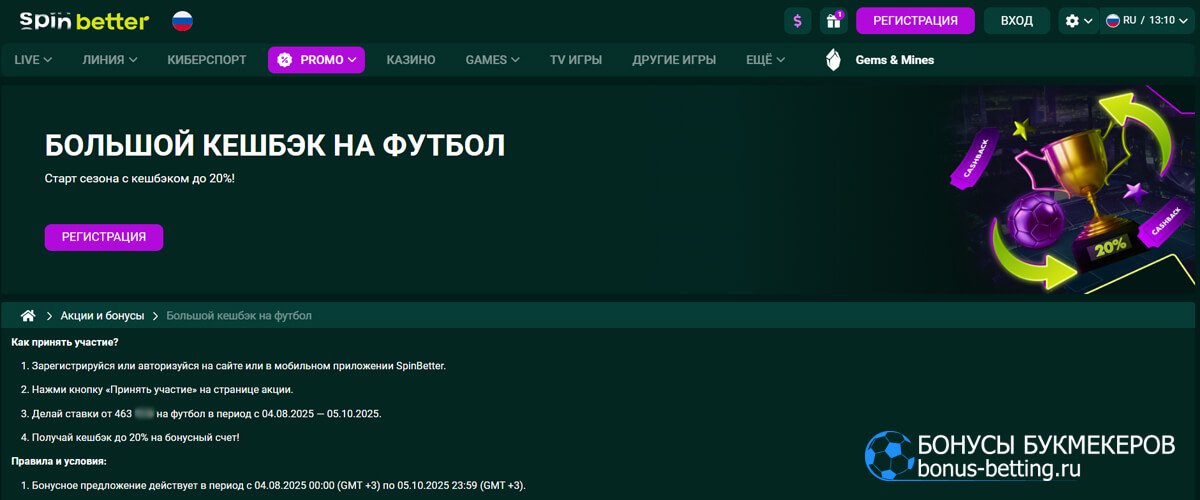Click the percent icon in the PROMO tab

[x=285, y=60]
